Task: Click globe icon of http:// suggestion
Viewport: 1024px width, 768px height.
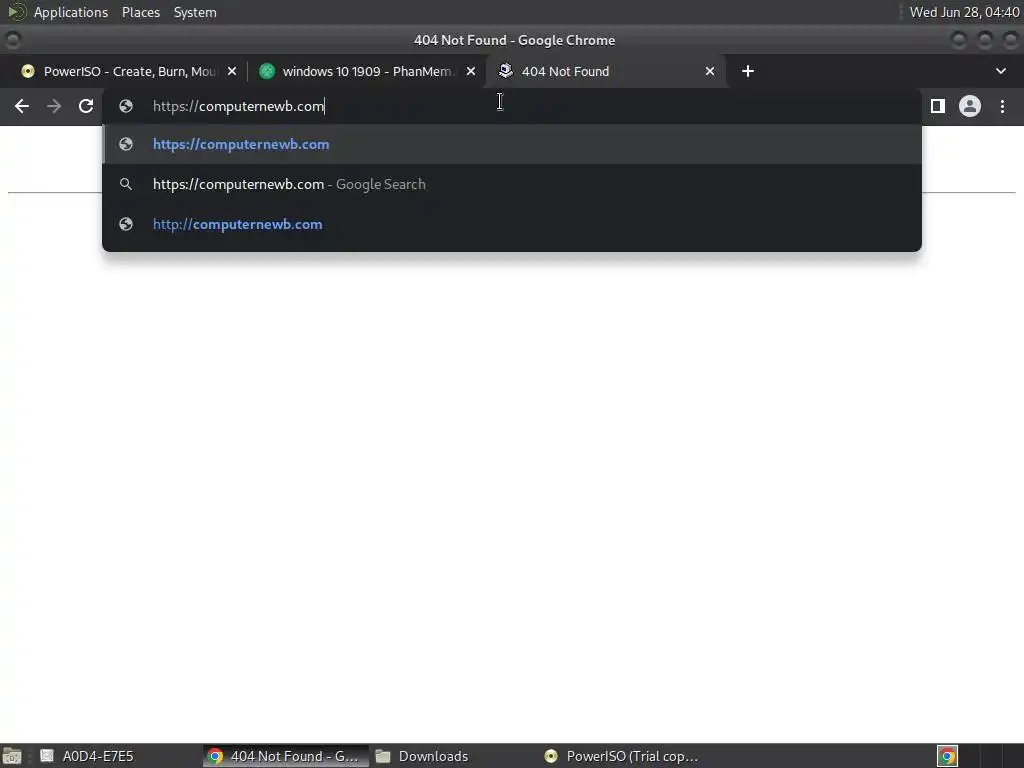Action: (x=126, y=224)
